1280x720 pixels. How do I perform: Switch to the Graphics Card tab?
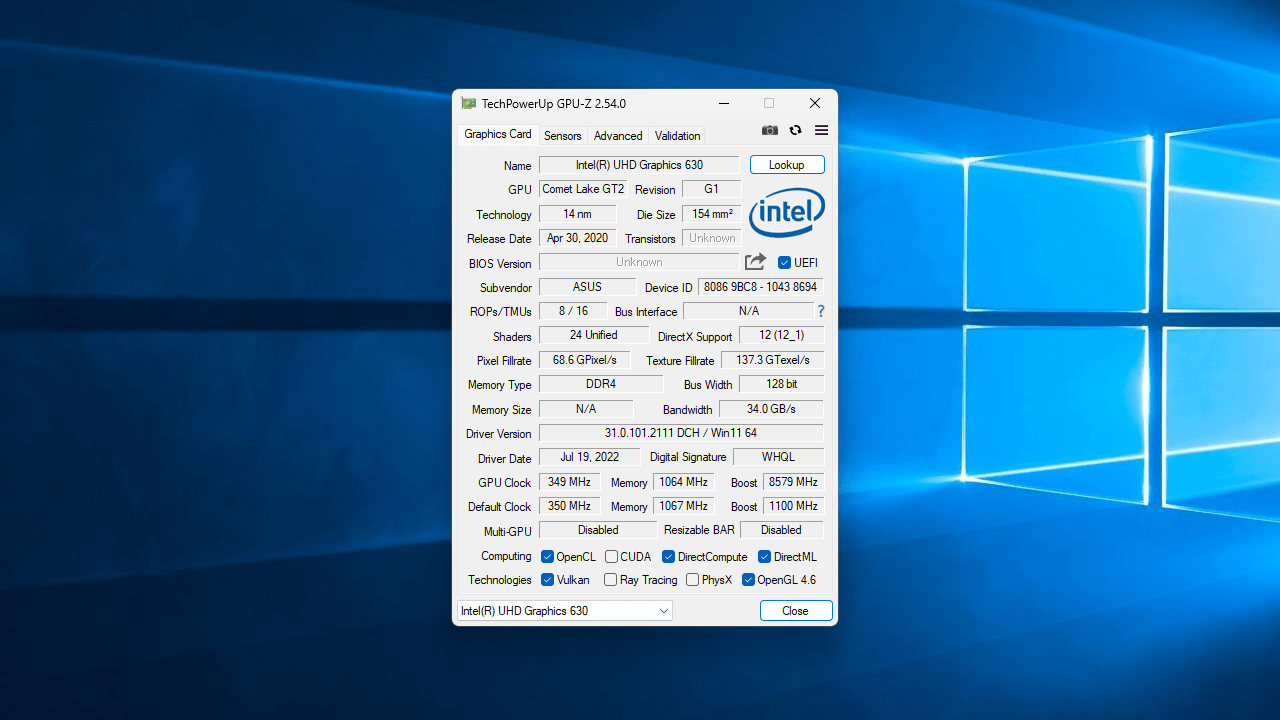tap(498, 134)
